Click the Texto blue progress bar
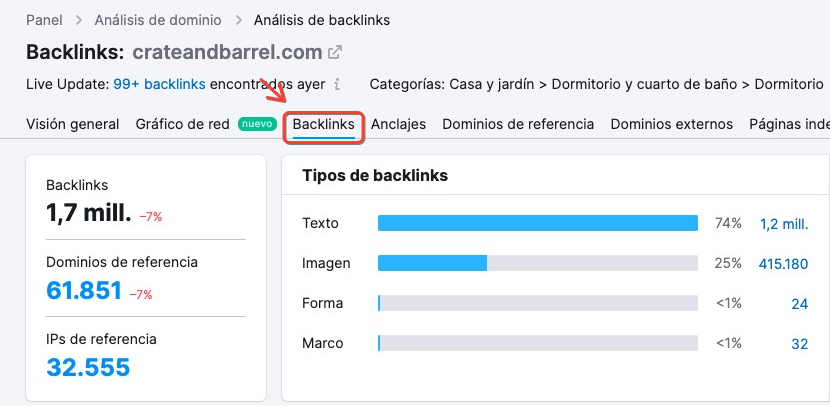This screenshot has height=406, width=830. (538, 223)
